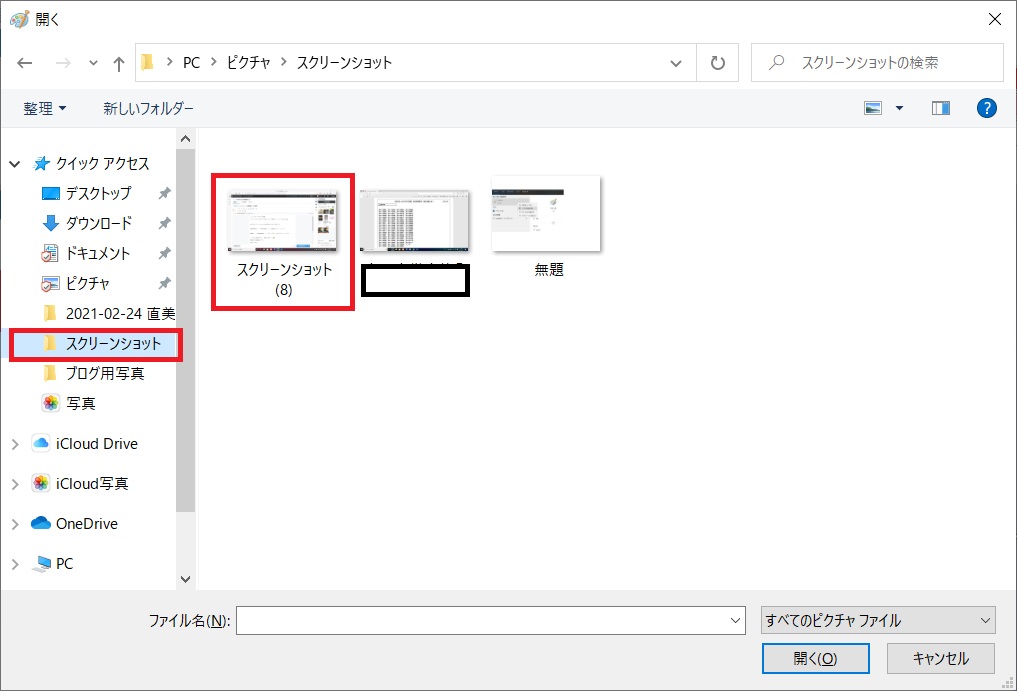Viewport: 1017px width, 691px height.
Task: Open the すべてのピクチャ ファイル type dropdown
Action: point(878,621)
